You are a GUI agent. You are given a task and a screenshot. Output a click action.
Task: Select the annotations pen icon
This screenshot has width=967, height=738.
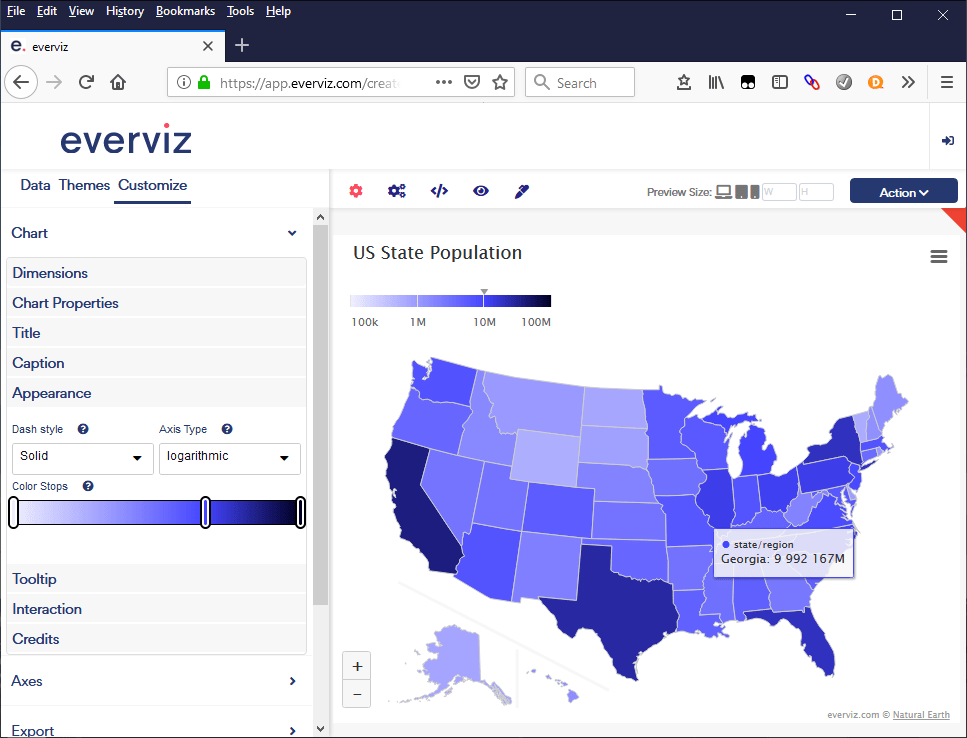(521, 191)
